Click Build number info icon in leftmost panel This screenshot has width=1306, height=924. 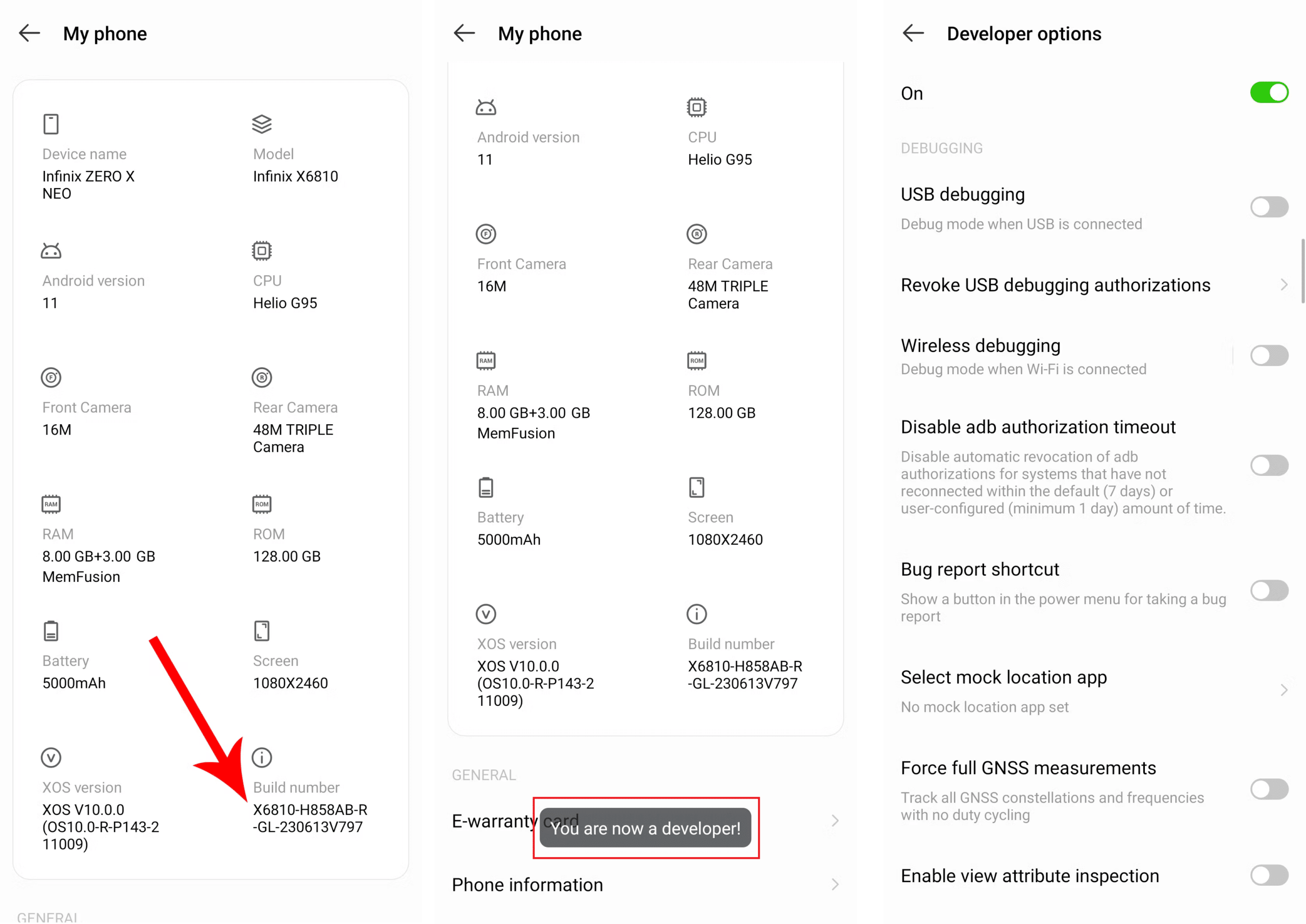[262, 757]
